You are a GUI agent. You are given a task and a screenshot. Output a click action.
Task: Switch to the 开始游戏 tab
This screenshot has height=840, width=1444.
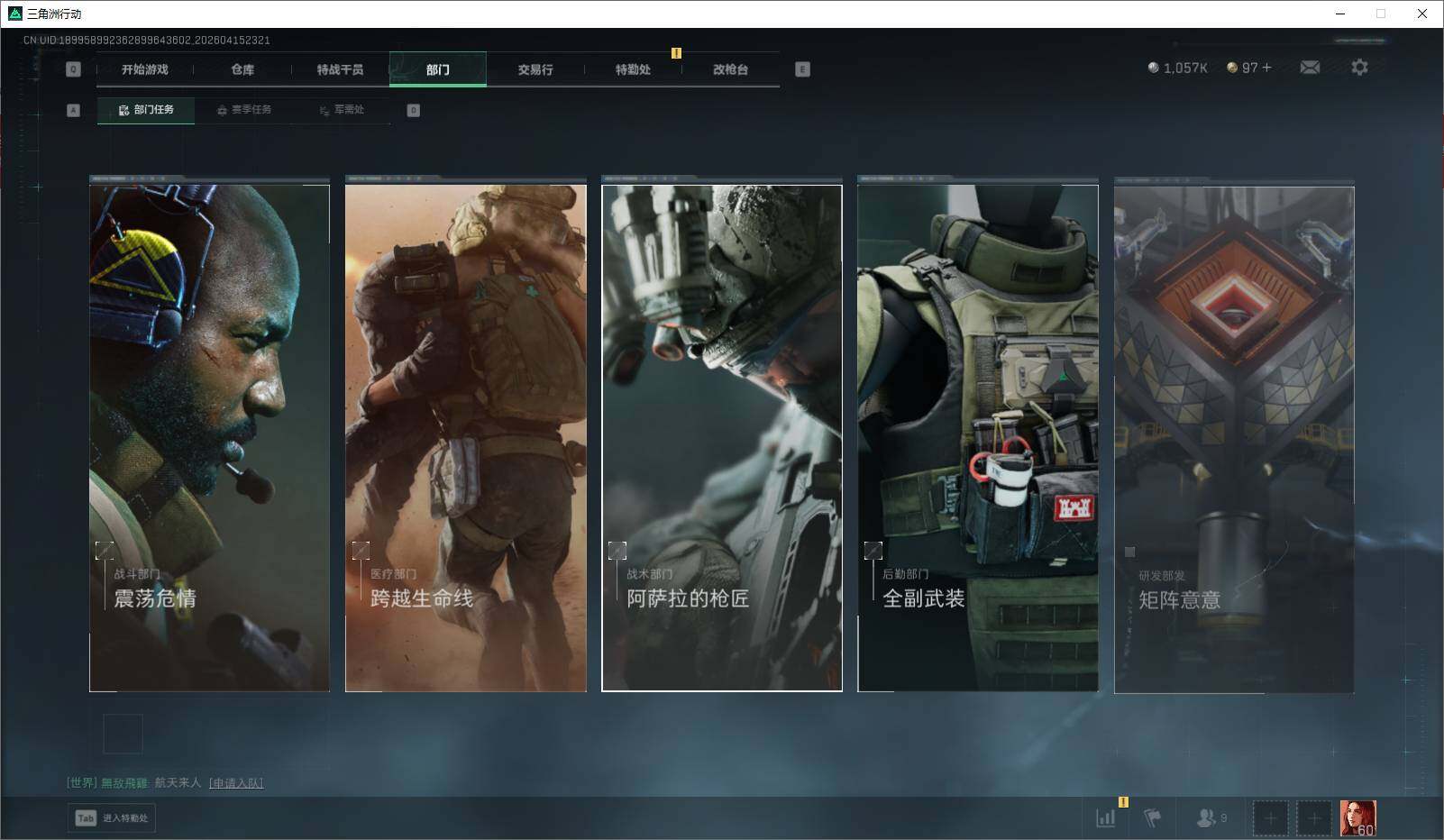(145, 69)
